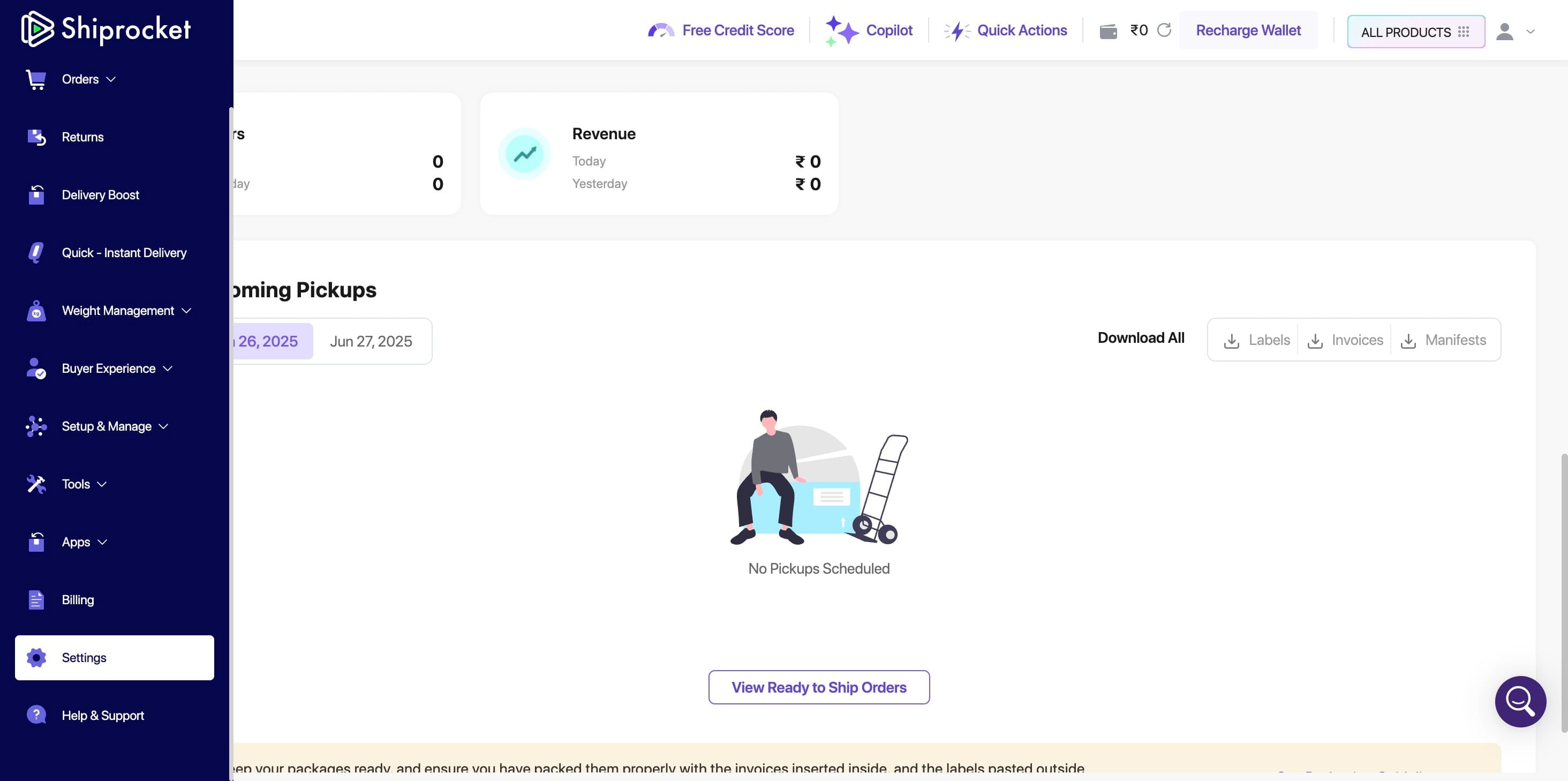Click the wallet balance refresh icon
Viewport: 1568px width, 781px height.
1164,30
